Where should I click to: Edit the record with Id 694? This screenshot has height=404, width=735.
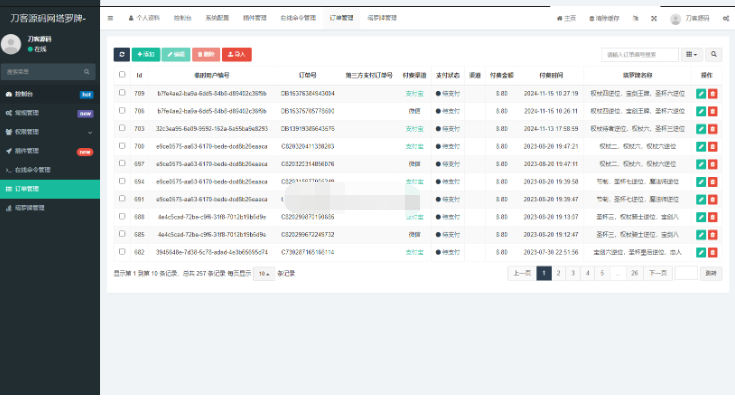point(701,182)
